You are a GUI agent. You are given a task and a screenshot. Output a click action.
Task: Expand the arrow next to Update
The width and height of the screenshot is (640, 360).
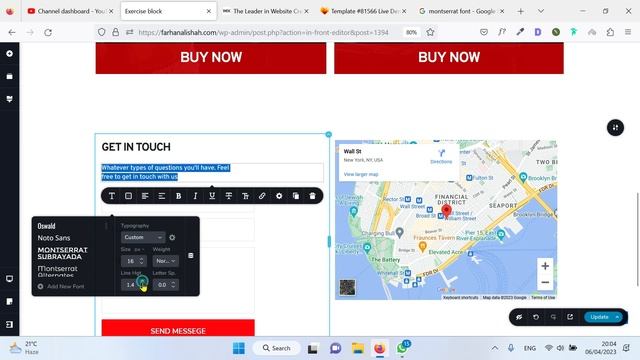618,317
